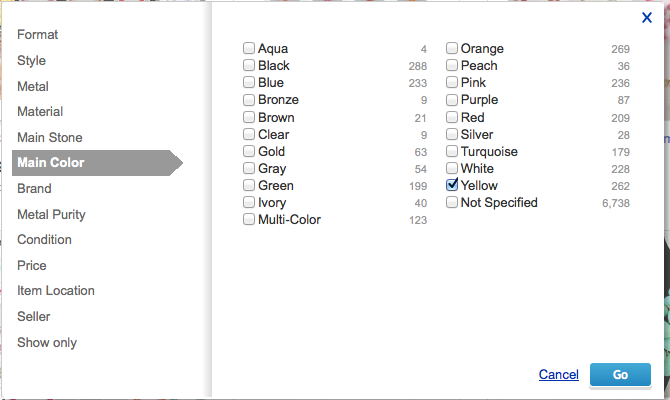Screen dimensions: 670x400
Task: Open the Brand filter category
Action: [34, 188]
